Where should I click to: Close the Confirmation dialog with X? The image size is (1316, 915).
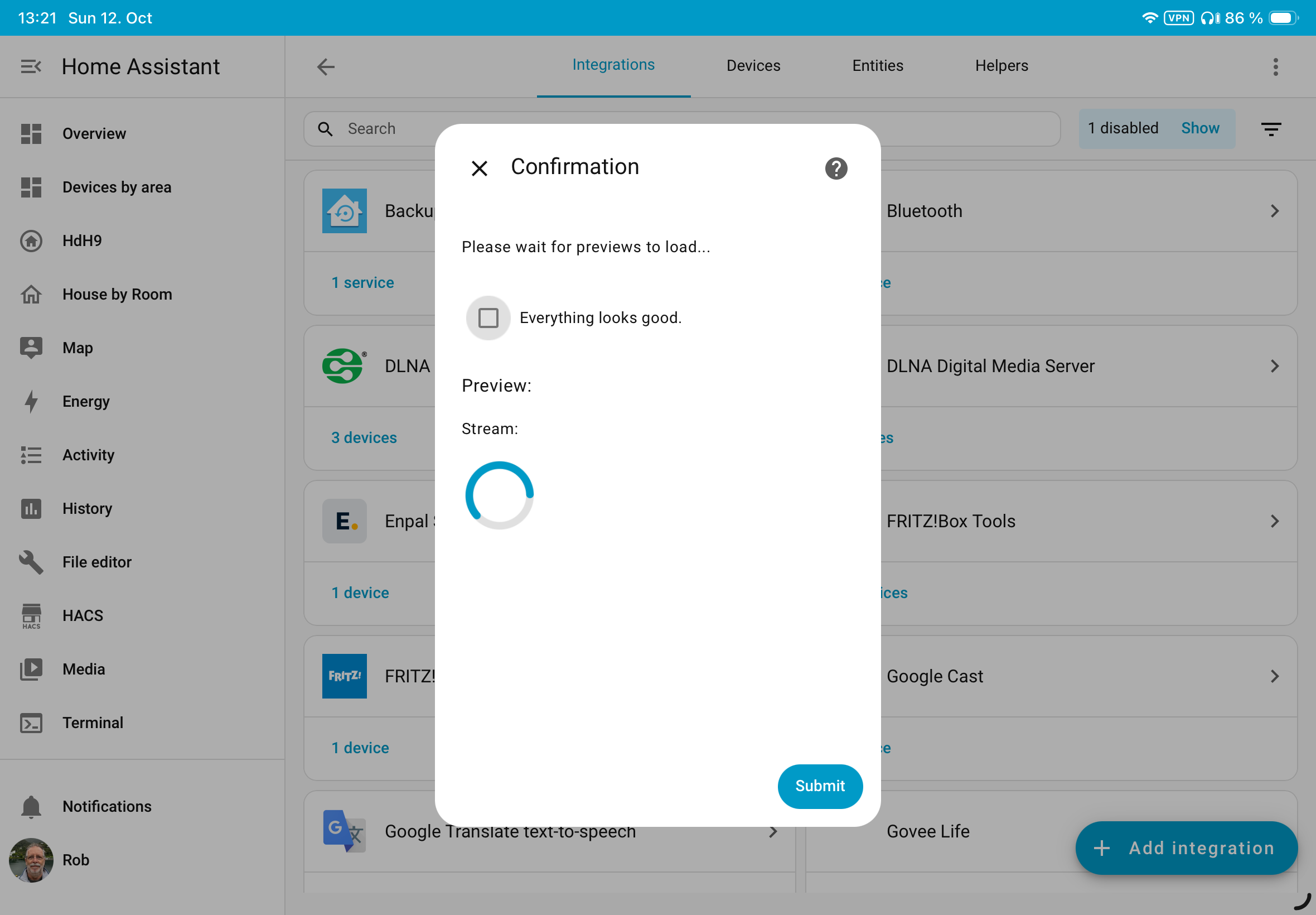(x=479, y=168)
